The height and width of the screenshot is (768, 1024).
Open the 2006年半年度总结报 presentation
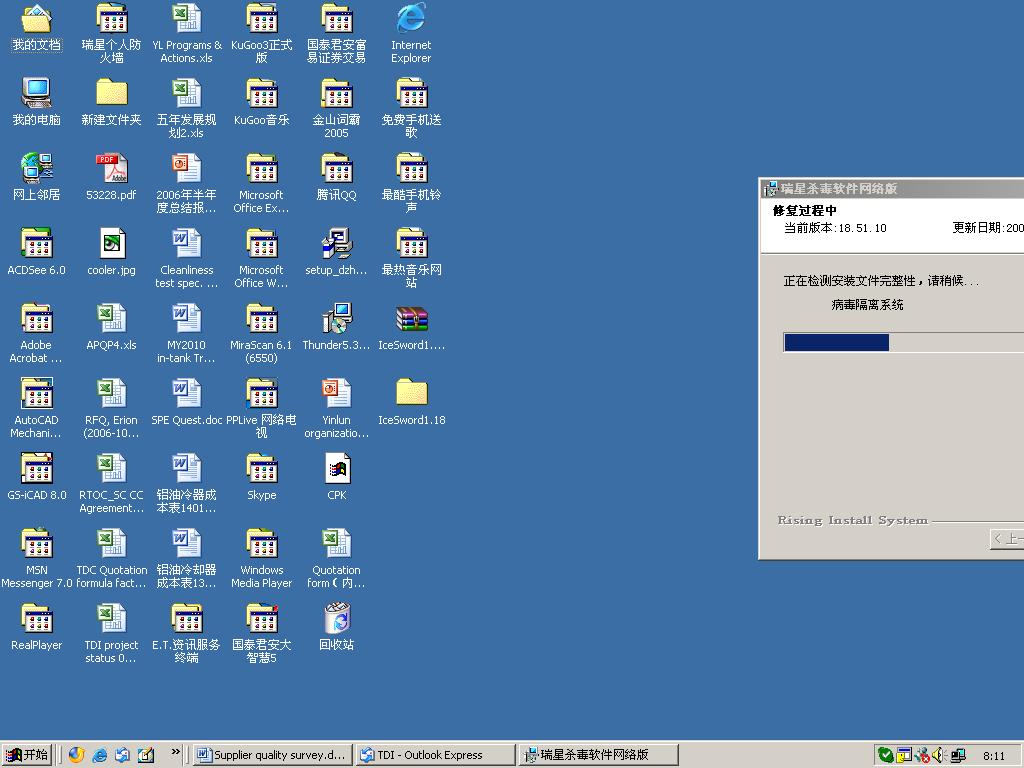pos(187,184)
